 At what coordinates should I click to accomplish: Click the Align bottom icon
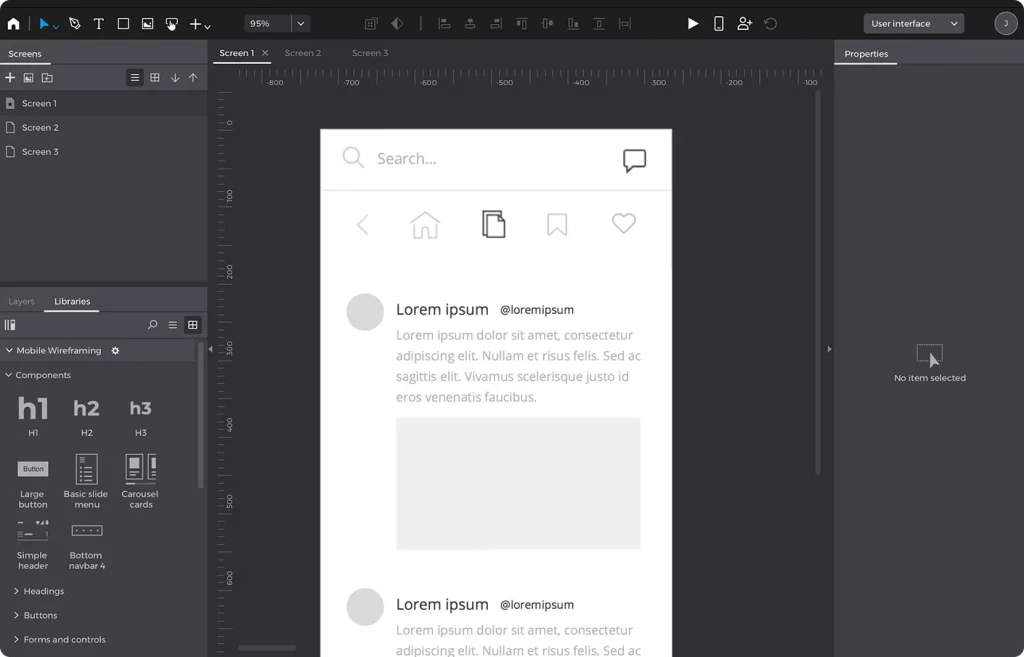coord(573,24)
